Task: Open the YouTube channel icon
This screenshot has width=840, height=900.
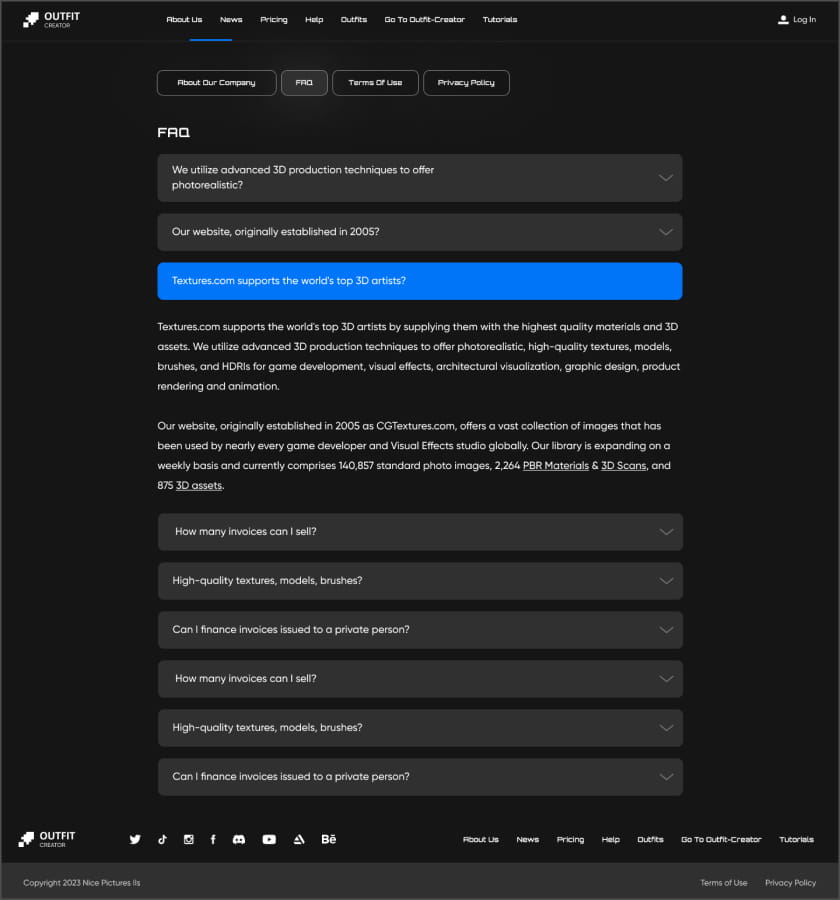Action: click(x=269, y=839)
